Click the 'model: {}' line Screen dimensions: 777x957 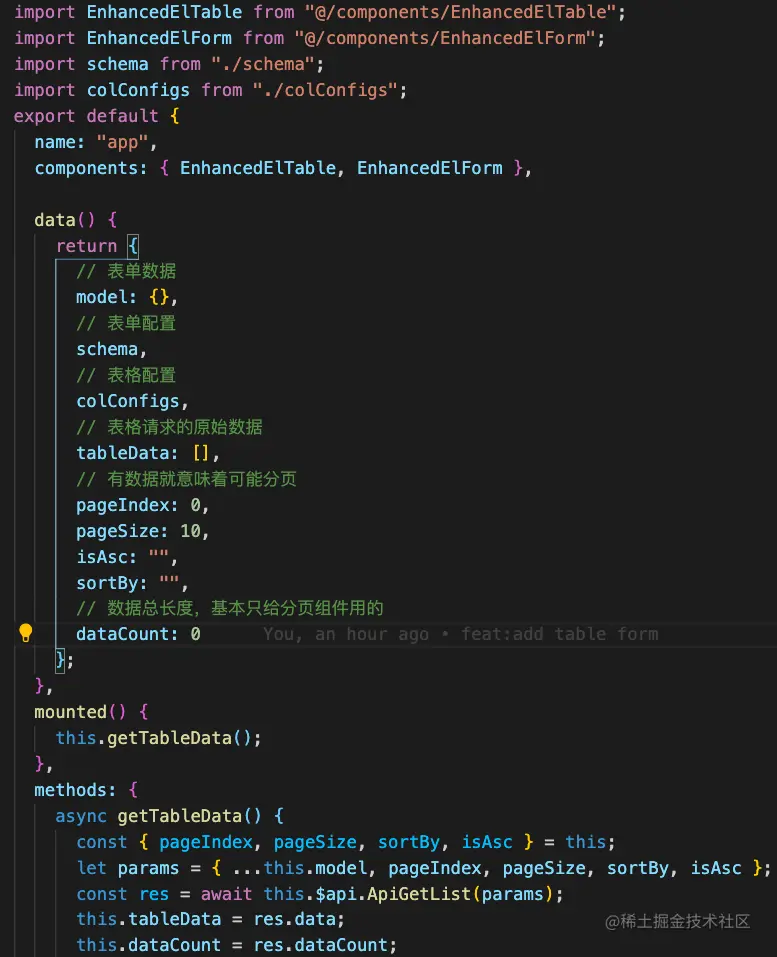pos(126,298)
